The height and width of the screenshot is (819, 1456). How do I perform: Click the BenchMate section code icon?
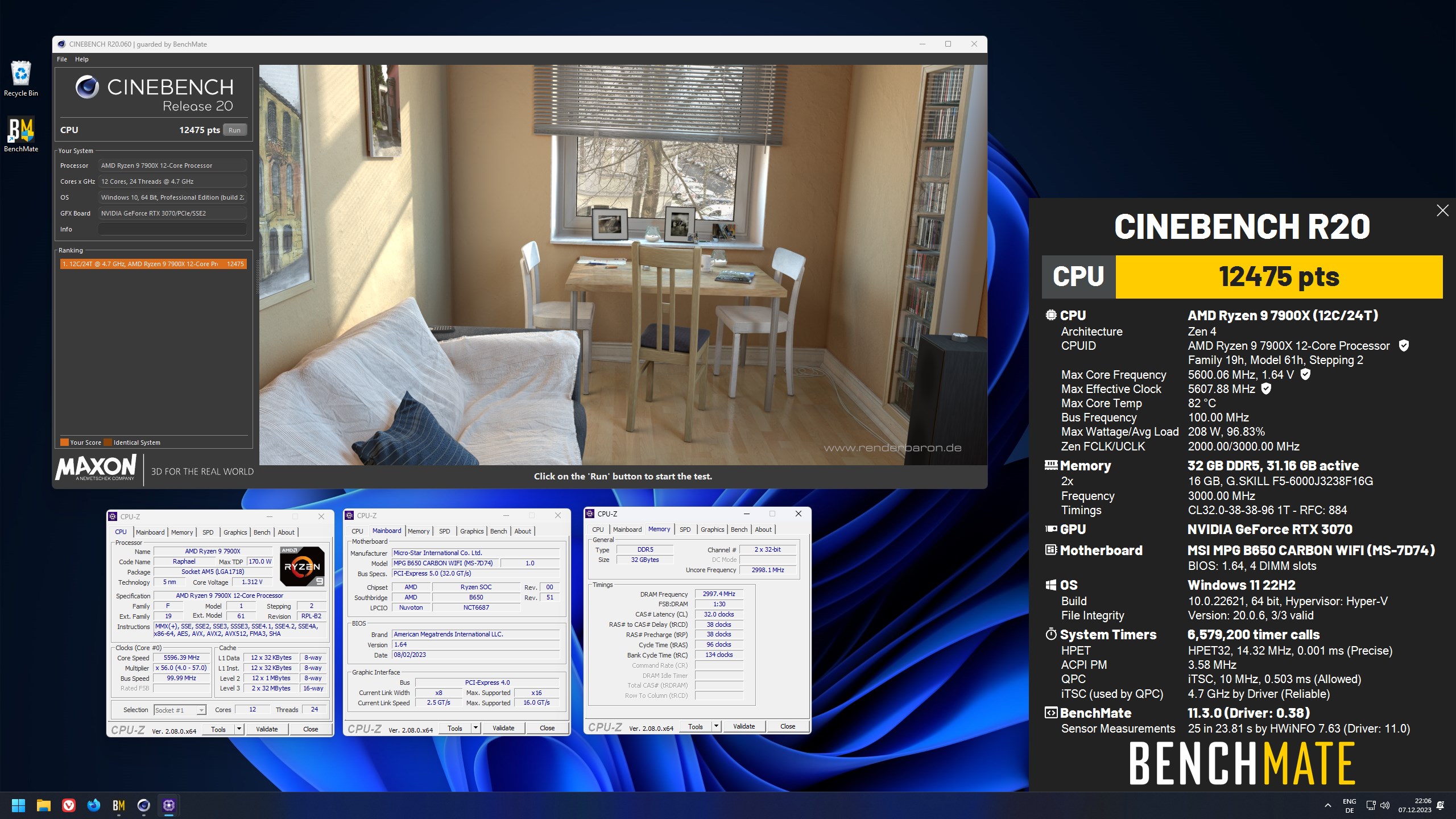tap(1050, 713)
